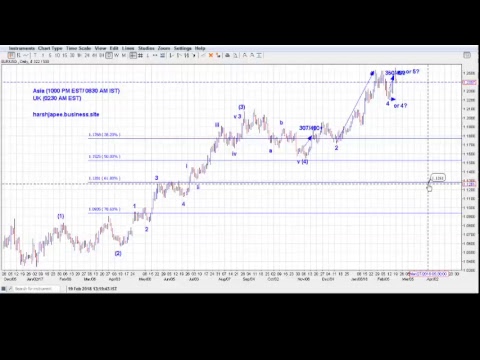This screenshot has height=360, width=480.
Task: Open the Lines menu
Action: coord(128,48)
